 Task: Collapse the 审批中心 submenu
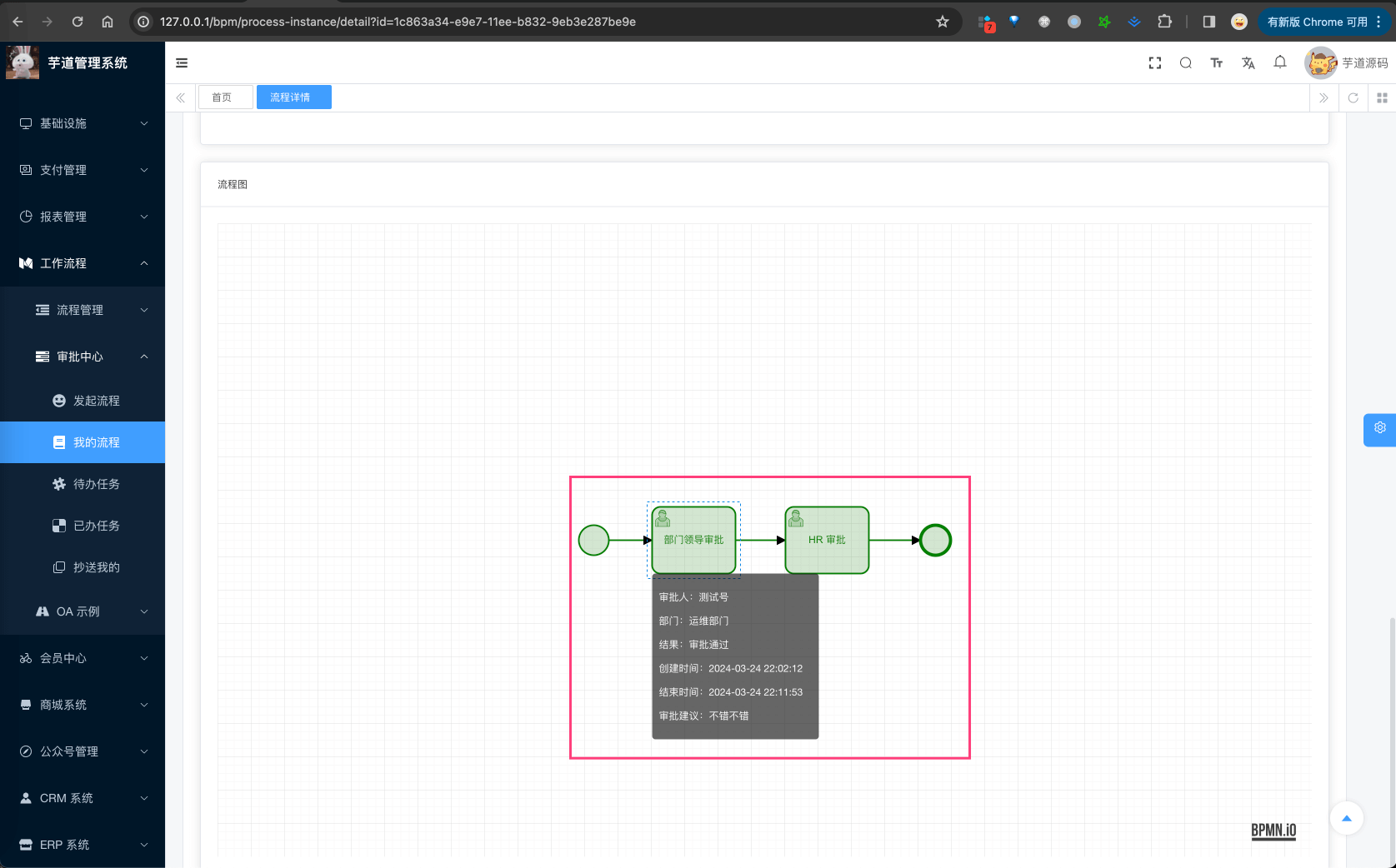click(83, 357)
